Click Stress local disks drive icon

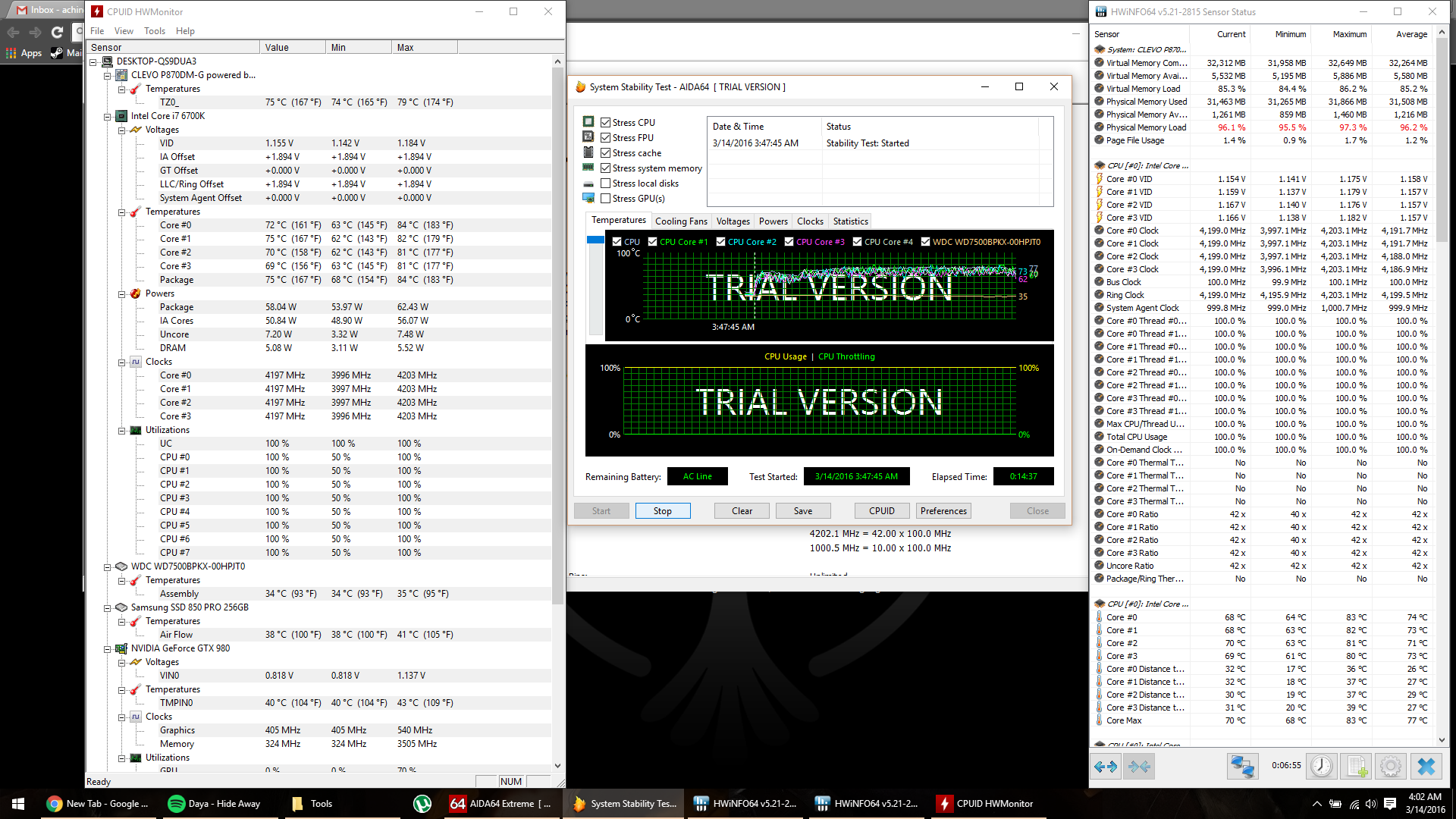[x=588, y=184]
